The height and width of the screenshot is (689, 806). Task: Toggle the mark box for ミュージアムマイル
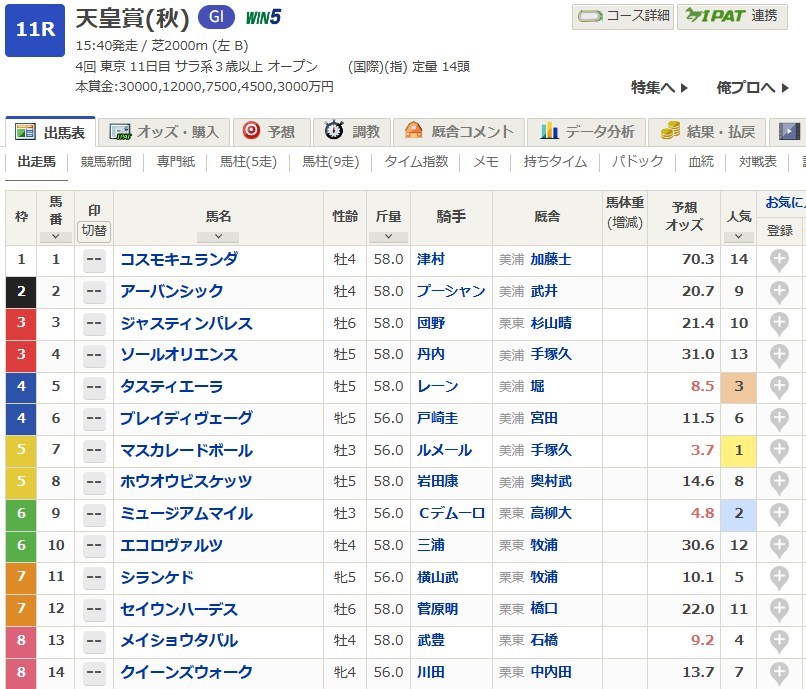[x=94, y=514]
